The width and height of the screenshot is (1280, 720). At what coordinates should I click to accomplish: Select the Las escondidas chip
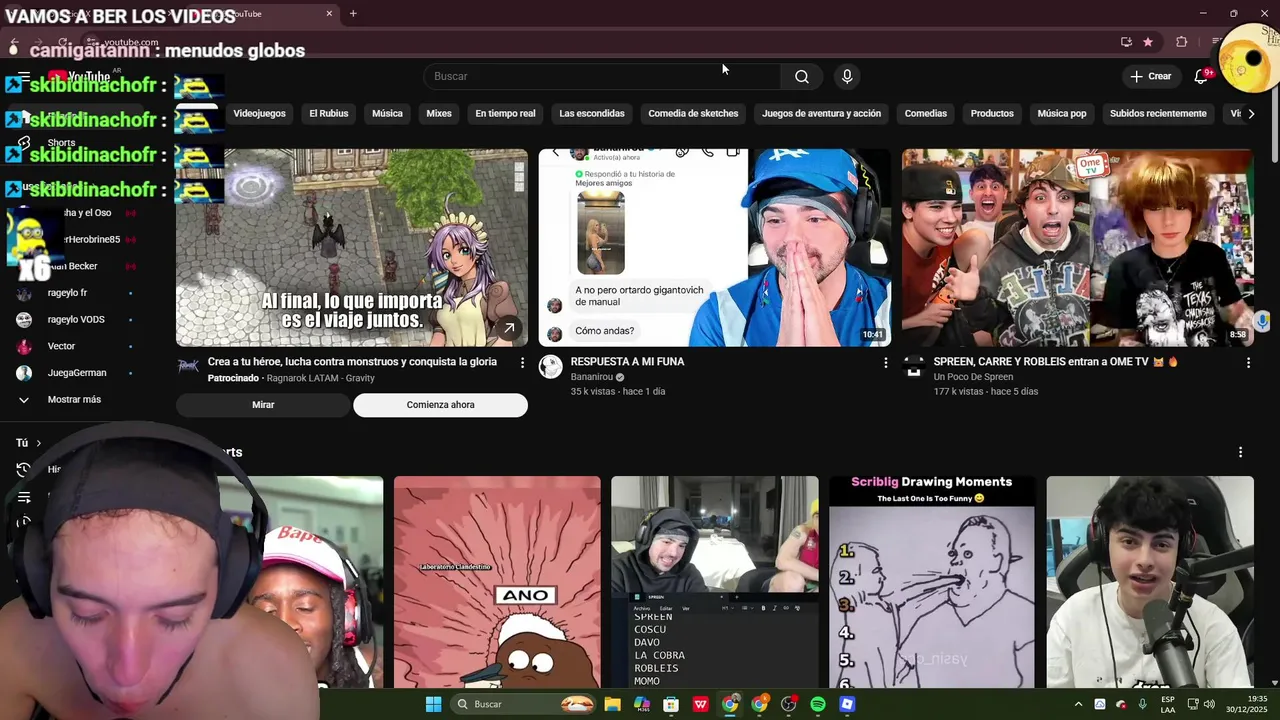(x=592, y=113)
